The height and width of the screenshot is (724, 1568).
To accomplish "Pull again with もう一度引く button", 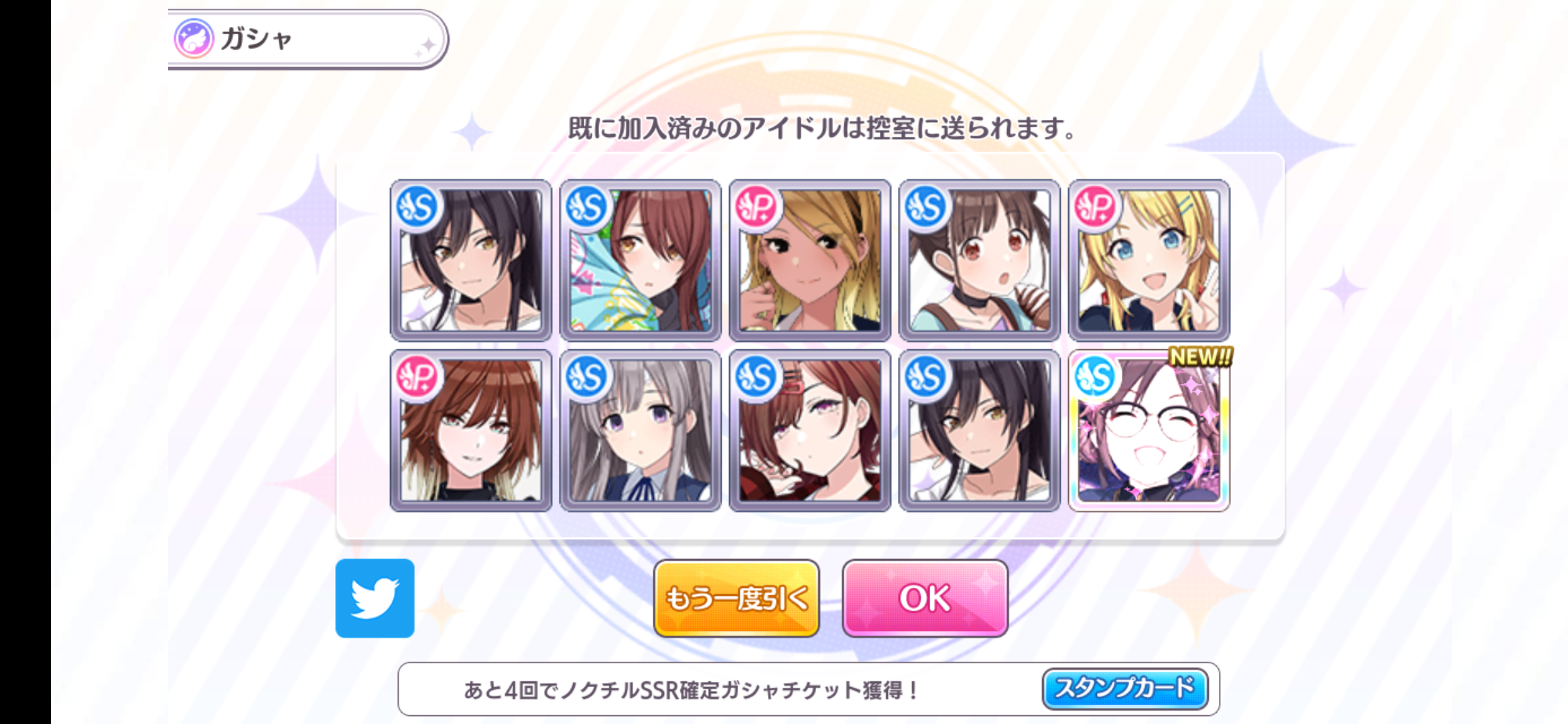I will point(736,598).
